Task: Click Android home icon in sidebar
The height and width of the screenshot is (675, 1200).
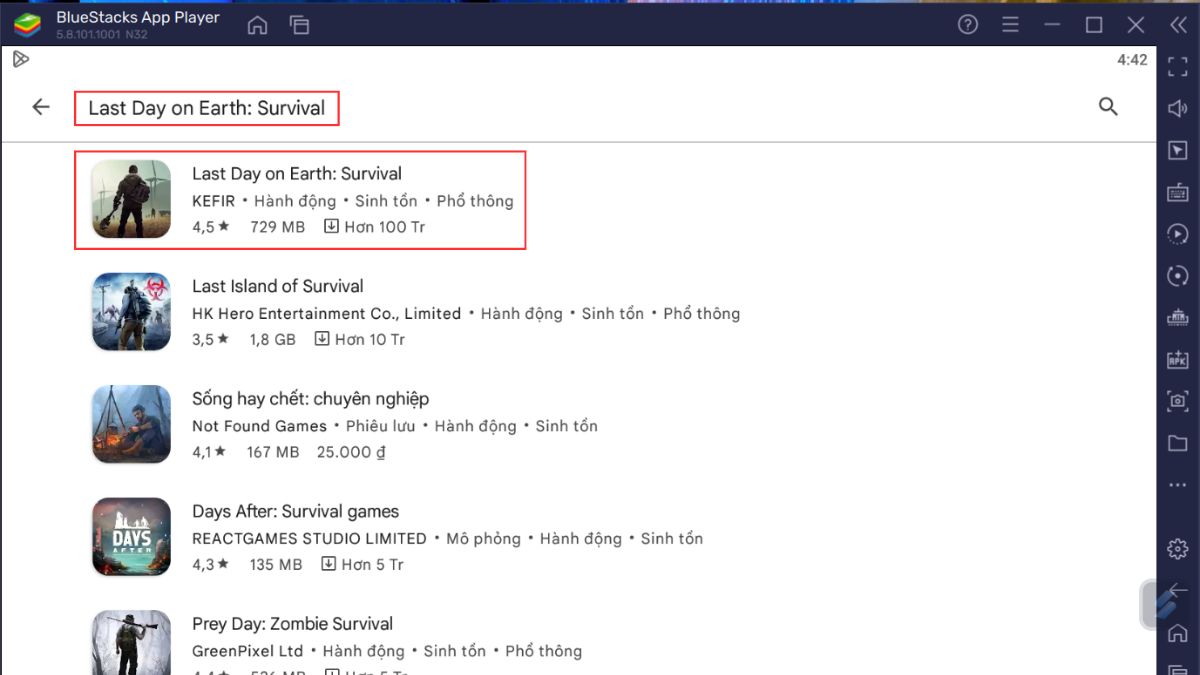Action: [x=1178, y=632]
